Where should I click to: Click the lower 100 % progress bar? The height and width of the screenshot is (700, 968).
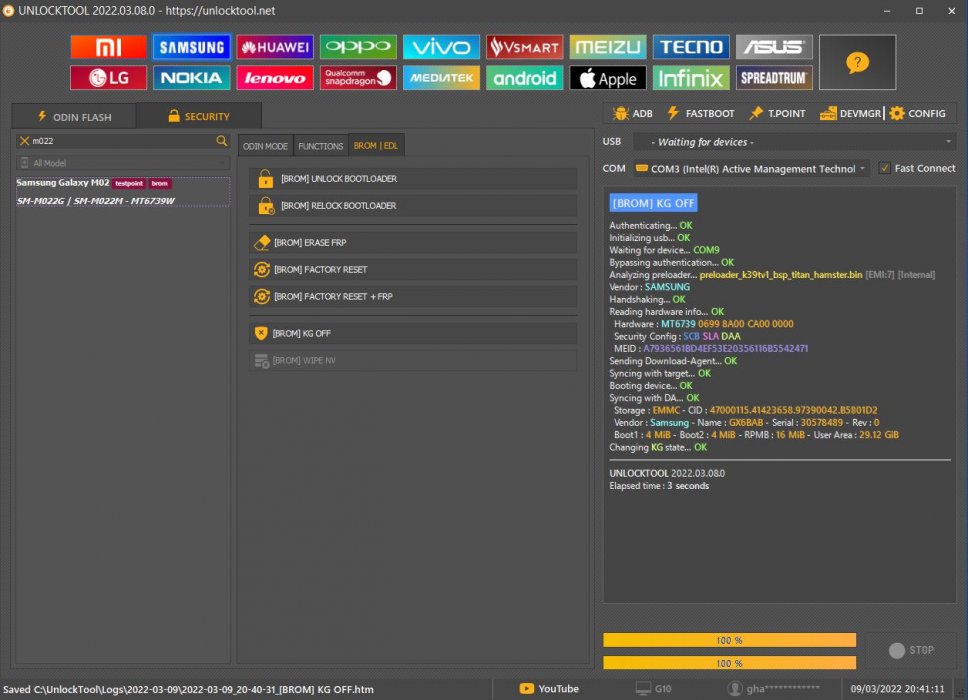pos(729,663)
